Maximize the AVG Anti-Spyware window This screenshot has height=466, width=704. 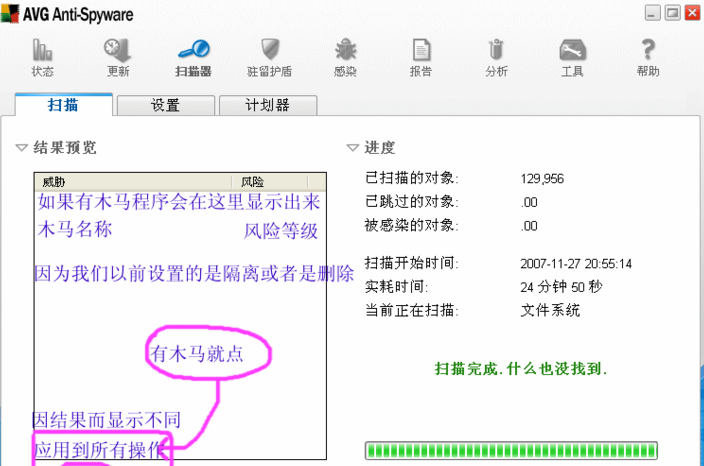pyautogui.click(x=672, y=13)
